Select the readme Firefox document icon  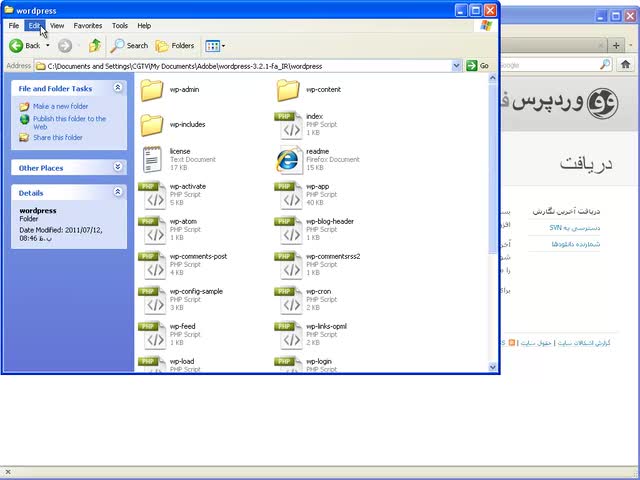point(289,160)
